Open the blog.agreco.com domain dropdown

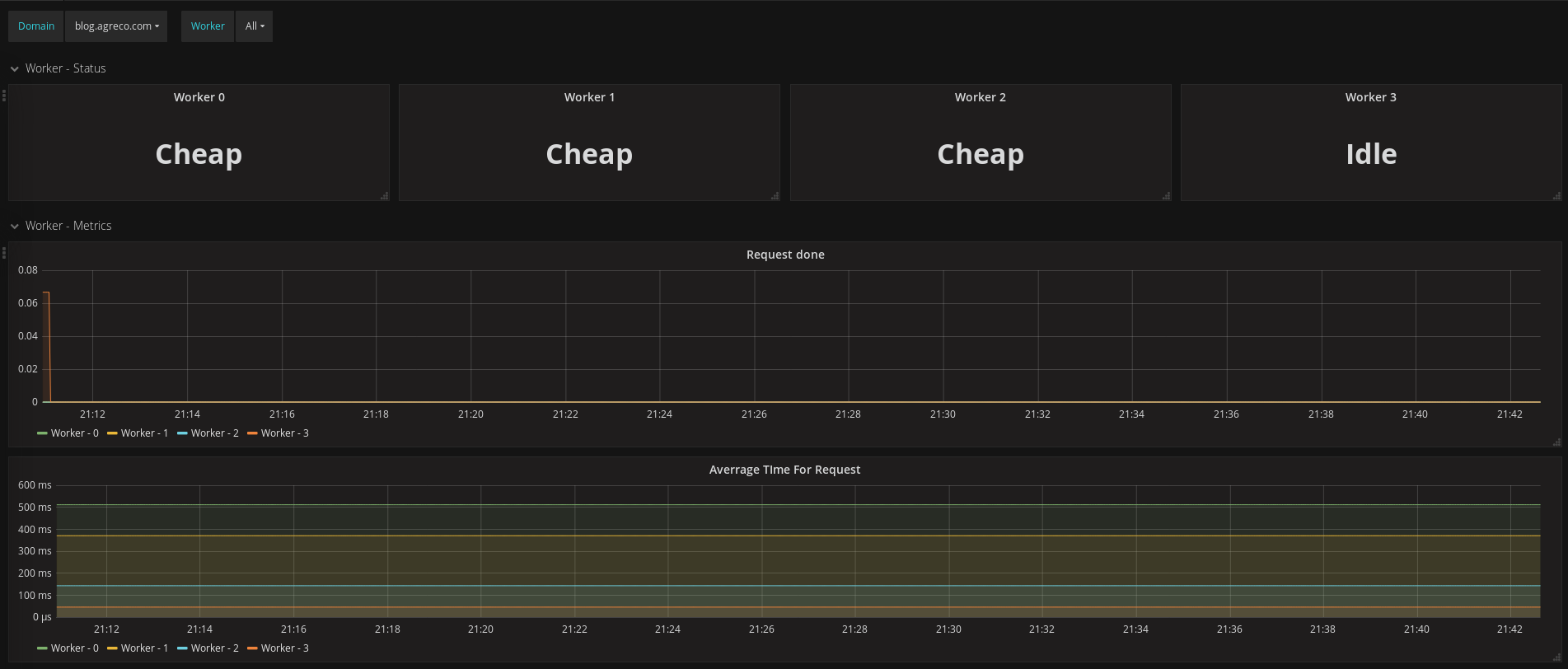[x=116, y=26]
